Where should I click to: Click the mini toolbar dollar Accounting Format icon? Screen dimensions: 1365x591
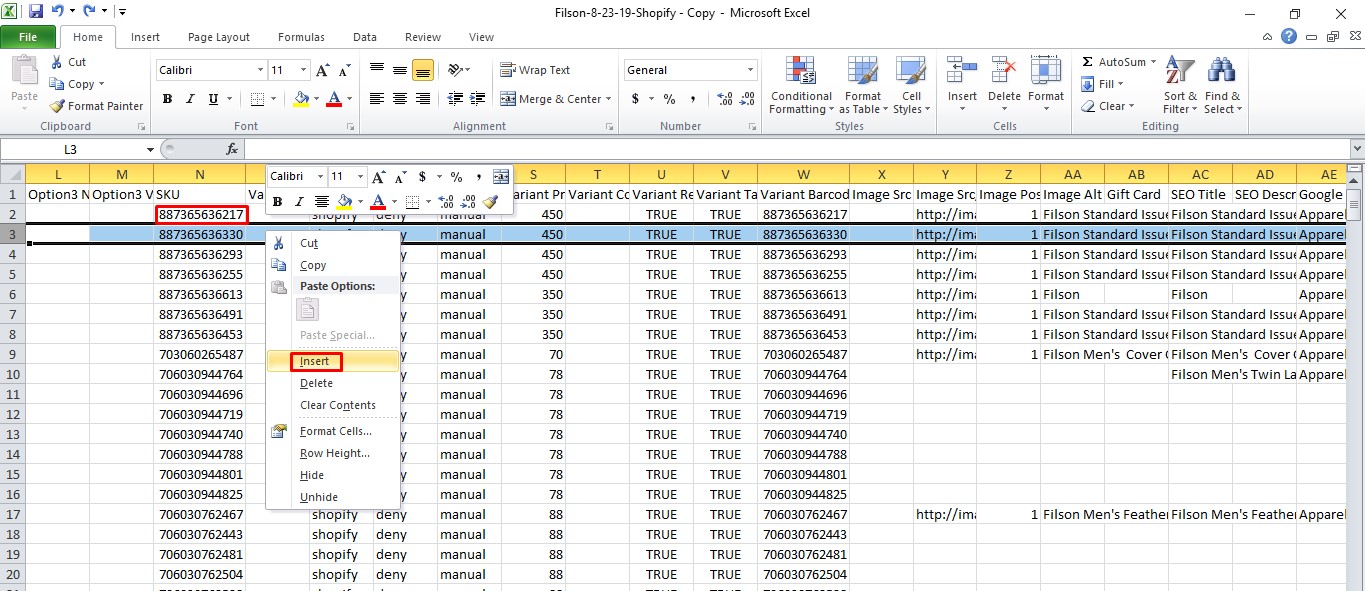pyautogui.click(x=423, y=176)
